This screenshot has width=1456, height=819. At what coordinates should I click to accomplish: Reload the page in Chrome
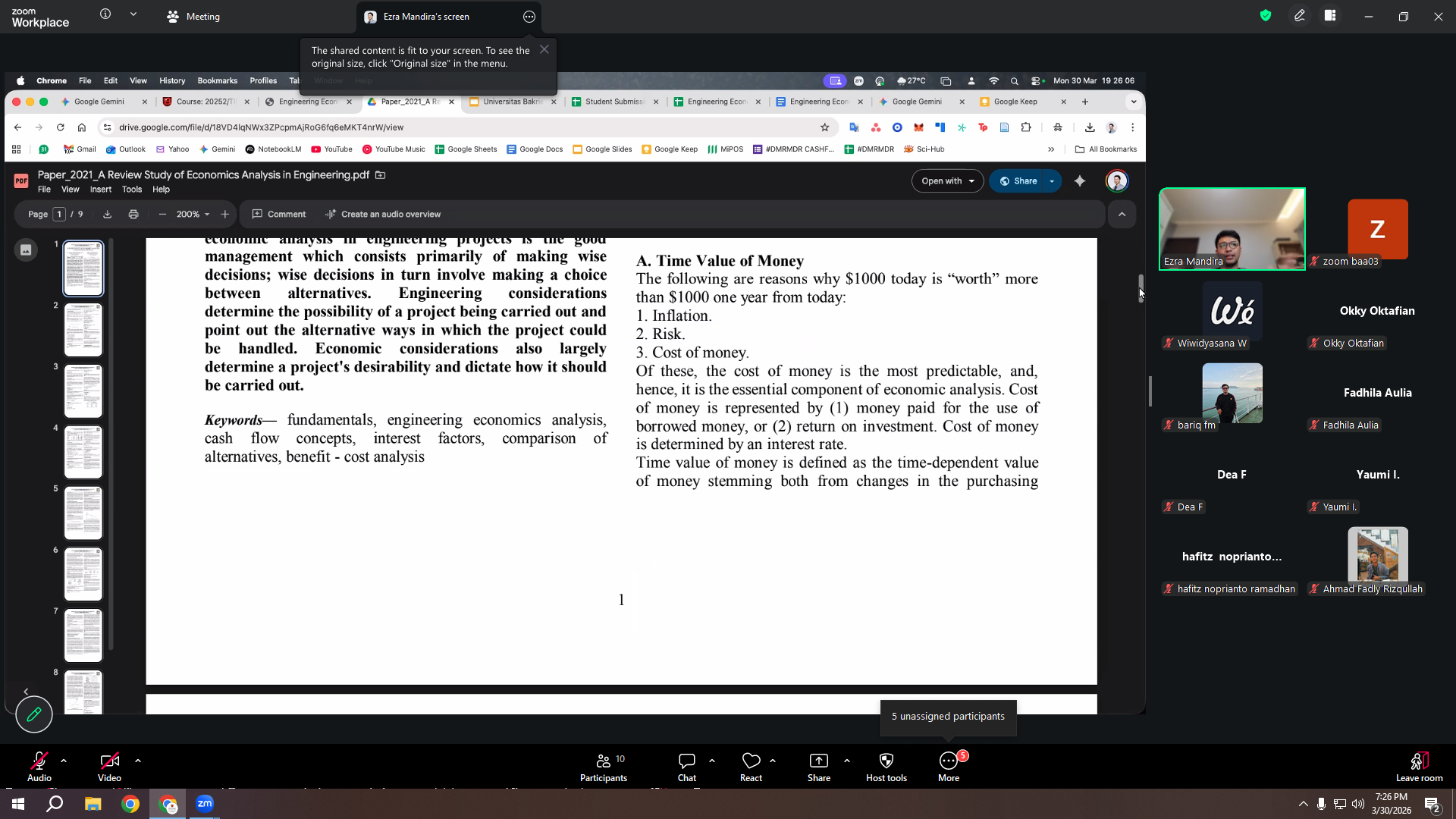(x=61, y=127)
